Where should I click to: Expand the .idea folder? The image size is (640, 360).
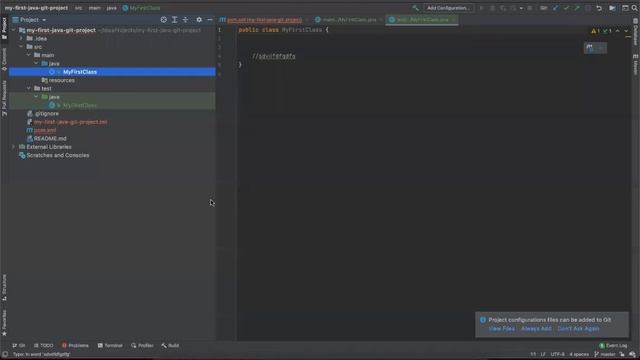coord(21,38)
